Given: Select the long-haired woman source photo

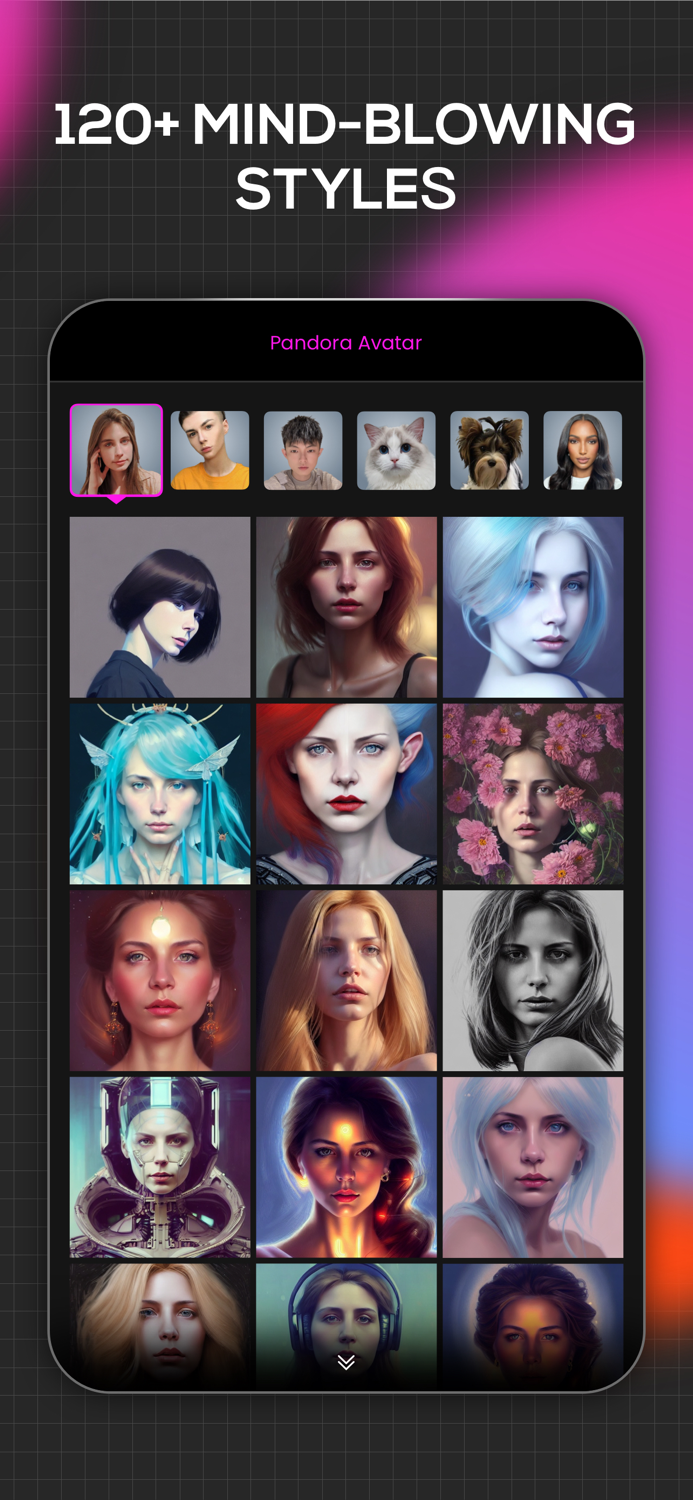Looking at the screenshot, I should pos(116,450).
